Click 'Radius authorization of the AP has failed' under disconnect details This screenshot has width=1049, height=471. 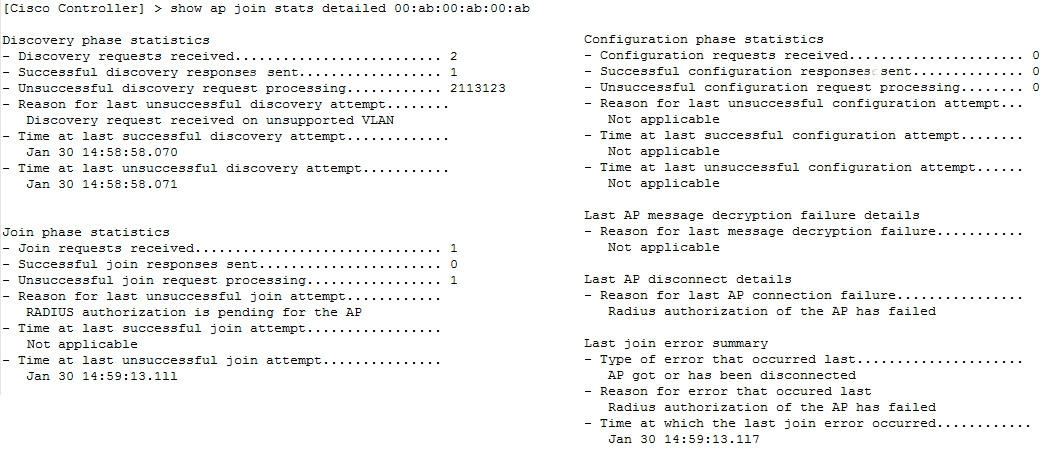pyautogui.click(x=772, y=312)
